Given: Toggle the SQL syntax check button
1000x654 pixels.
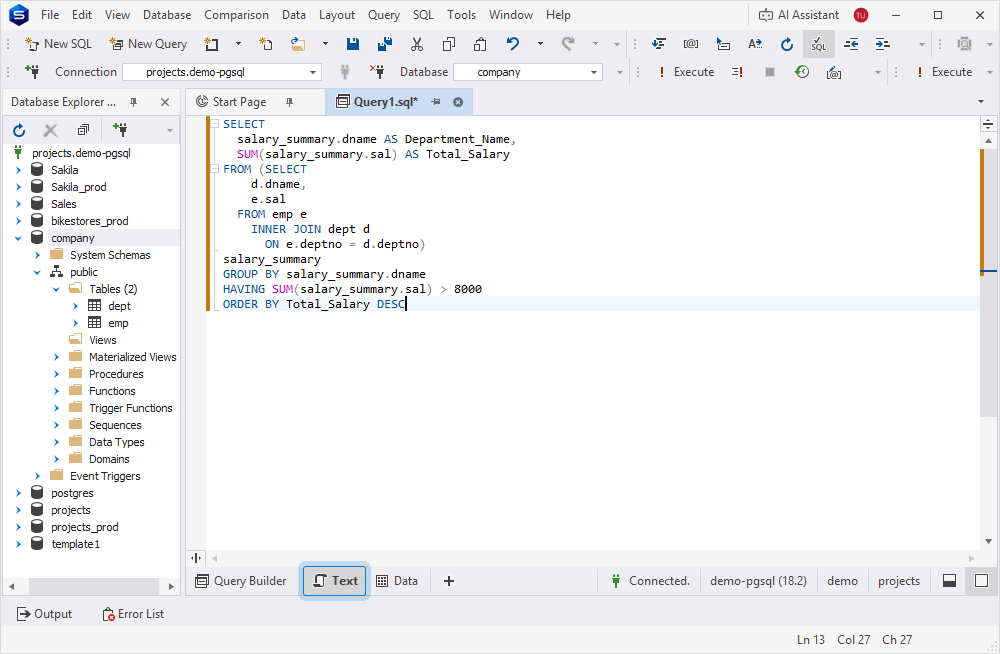Looking at the screenshot, I should (x=819, y=44).
